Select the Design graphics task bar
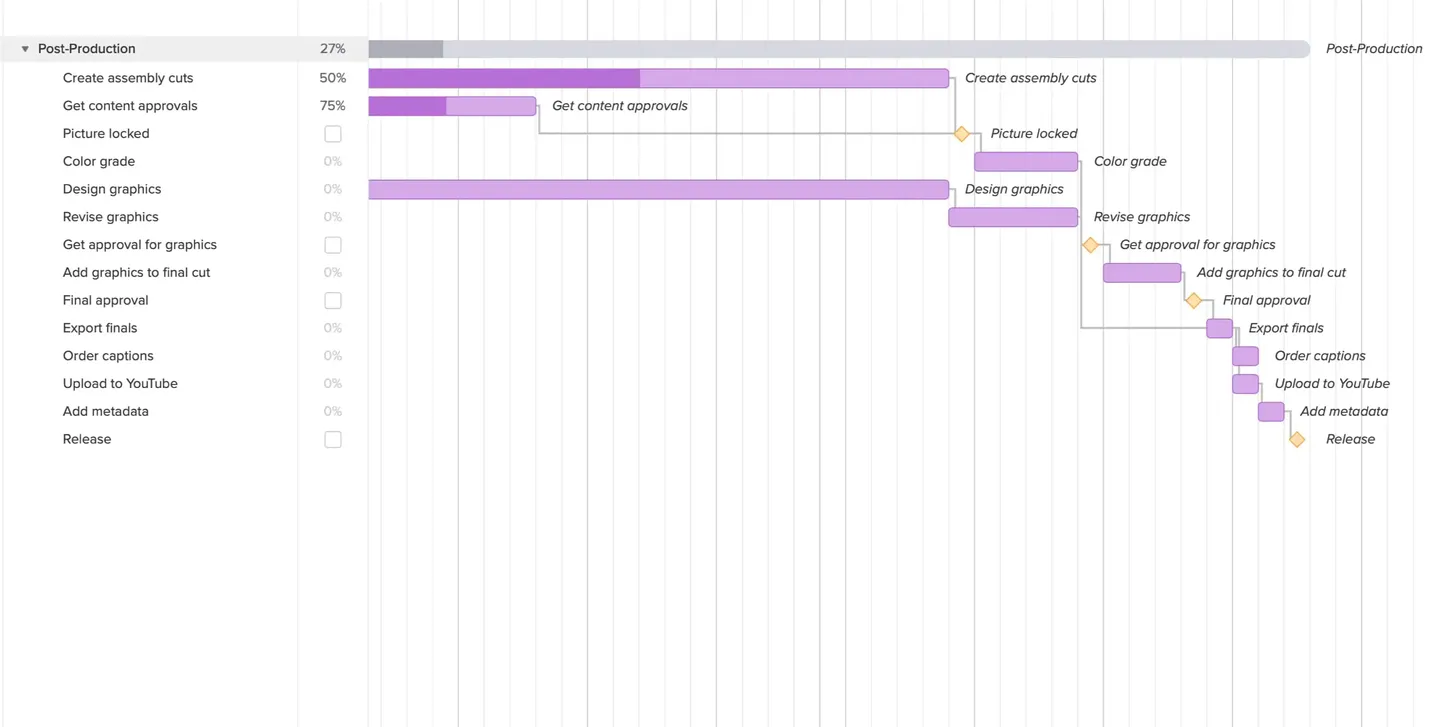The image size is (1430, 727). pos(659,190)
